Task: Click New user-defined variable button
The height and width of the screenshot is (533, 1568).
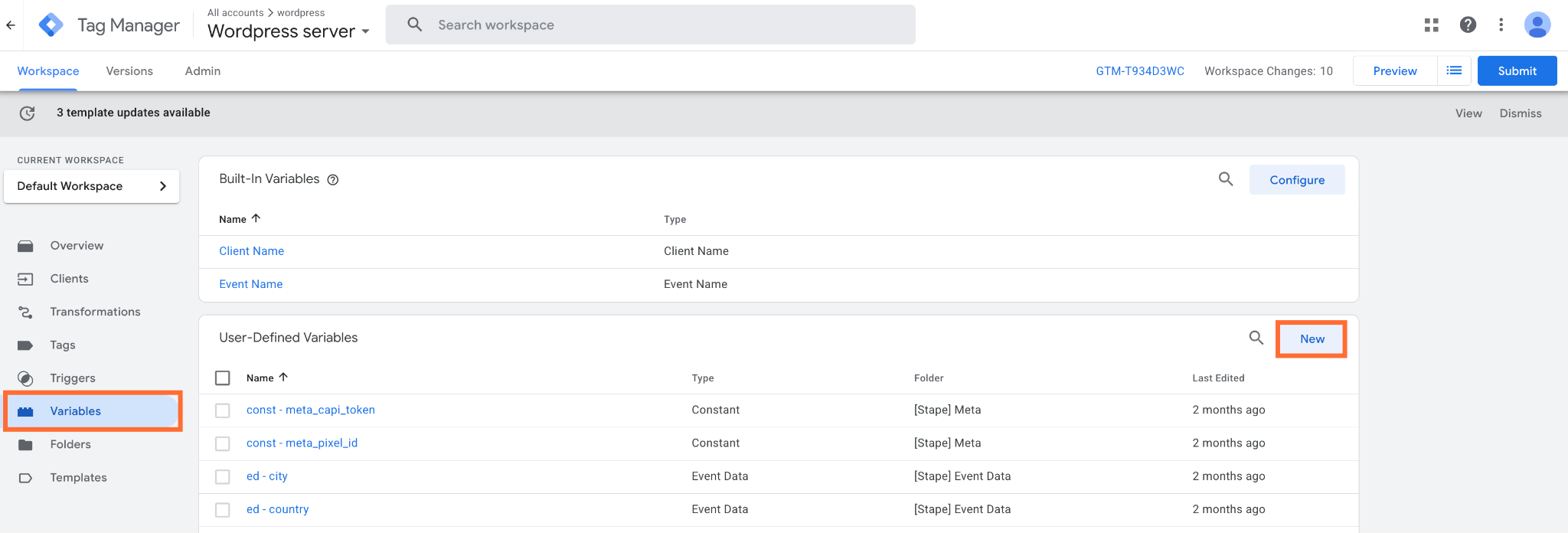Action: click(x=1312, y=339)
